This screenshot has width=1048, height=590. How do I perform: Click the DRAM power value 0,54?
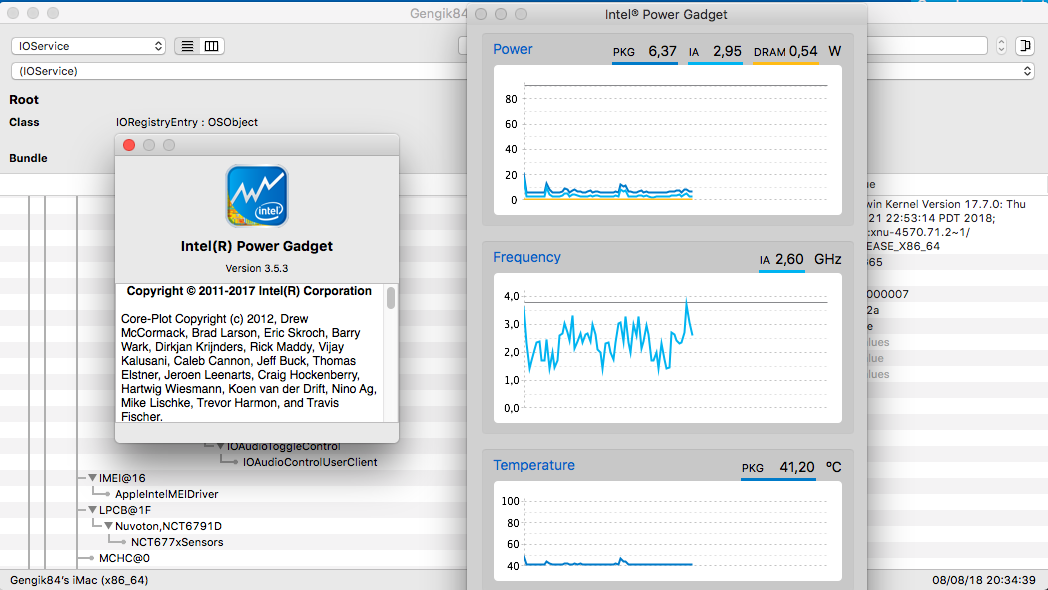click(x=803, y=51)
